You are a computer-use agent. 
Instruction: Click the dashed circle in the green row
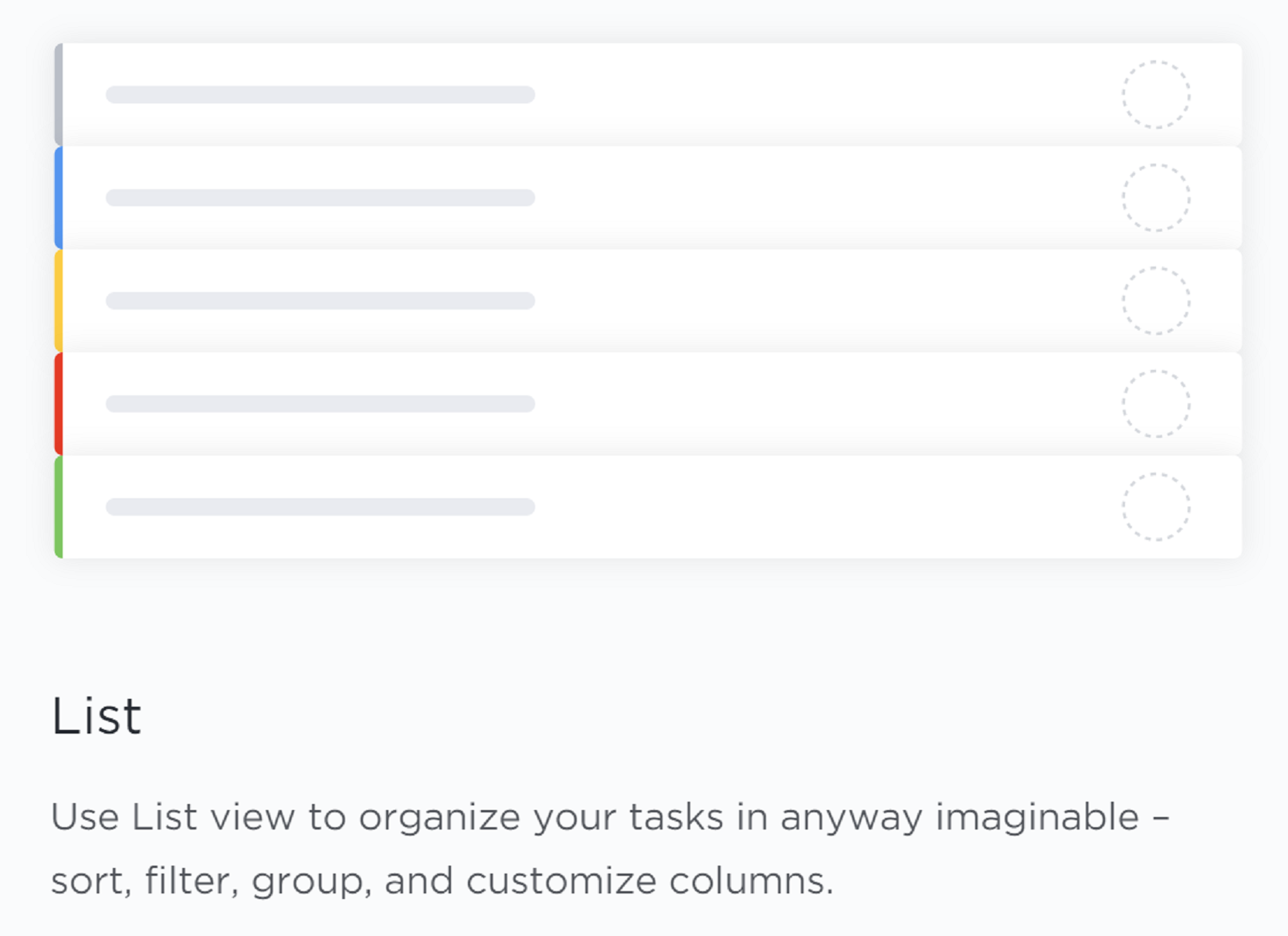(x=1156, y=507)
